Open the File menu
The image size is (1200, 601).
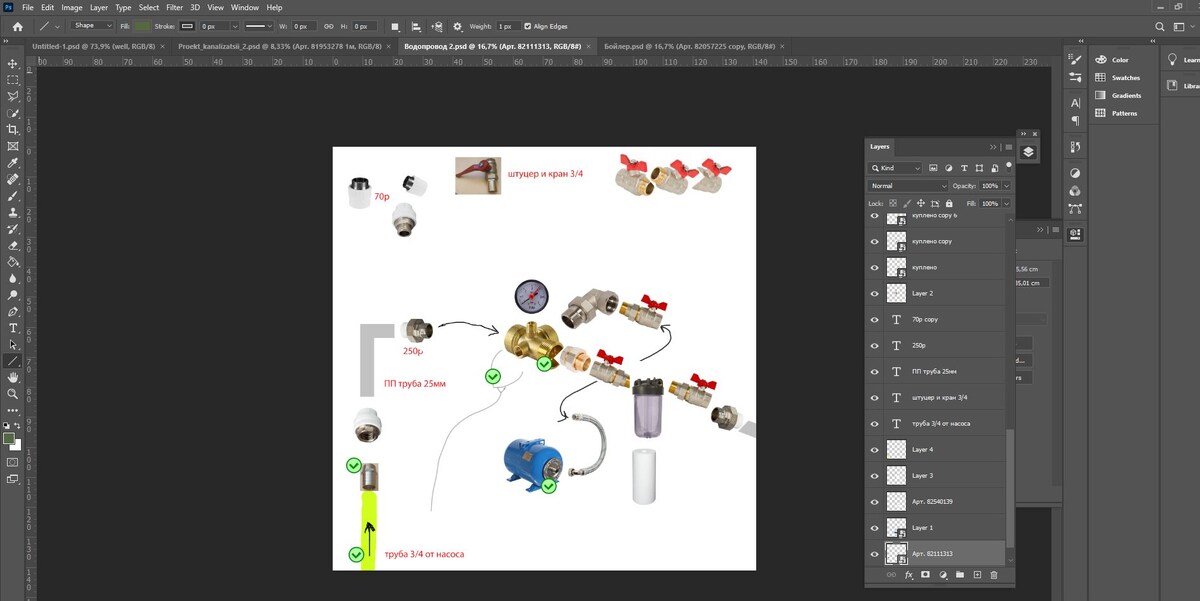(28, 7)
